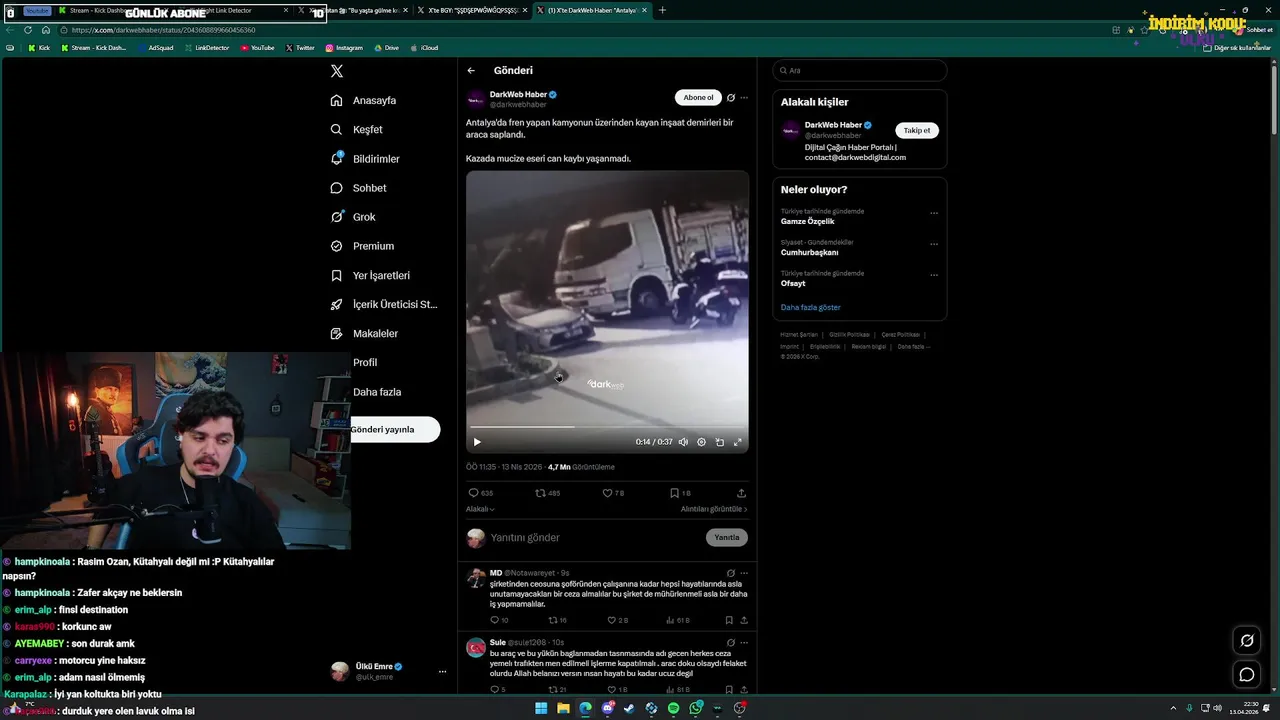The width and height of the screenshot is (1280, 720).
Task: Open the floating Grok button
Action: [1247, 641]
